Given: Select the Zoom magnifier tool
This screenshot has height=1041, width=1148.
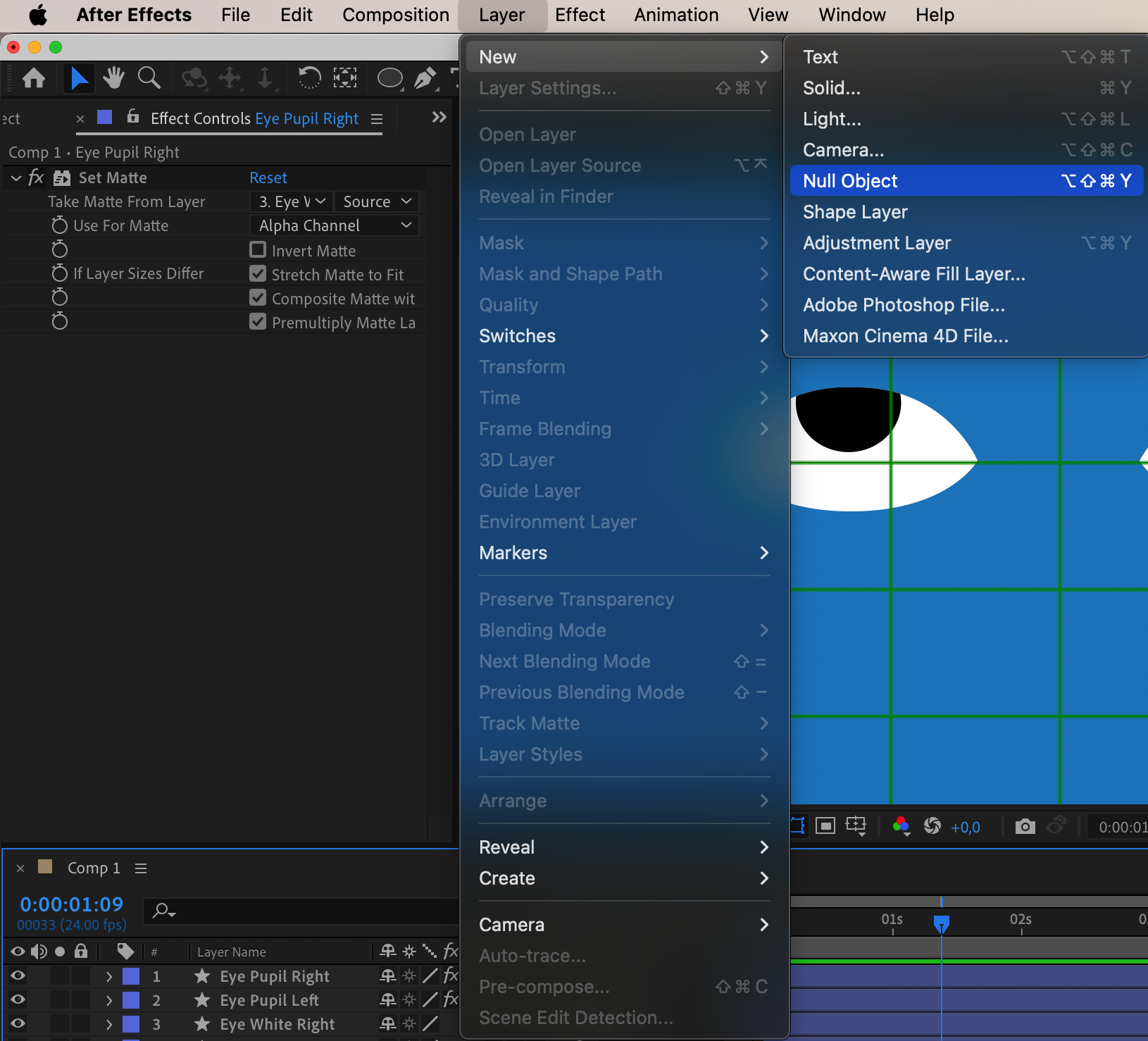Looking at the screenshot, I should (149, 77).
